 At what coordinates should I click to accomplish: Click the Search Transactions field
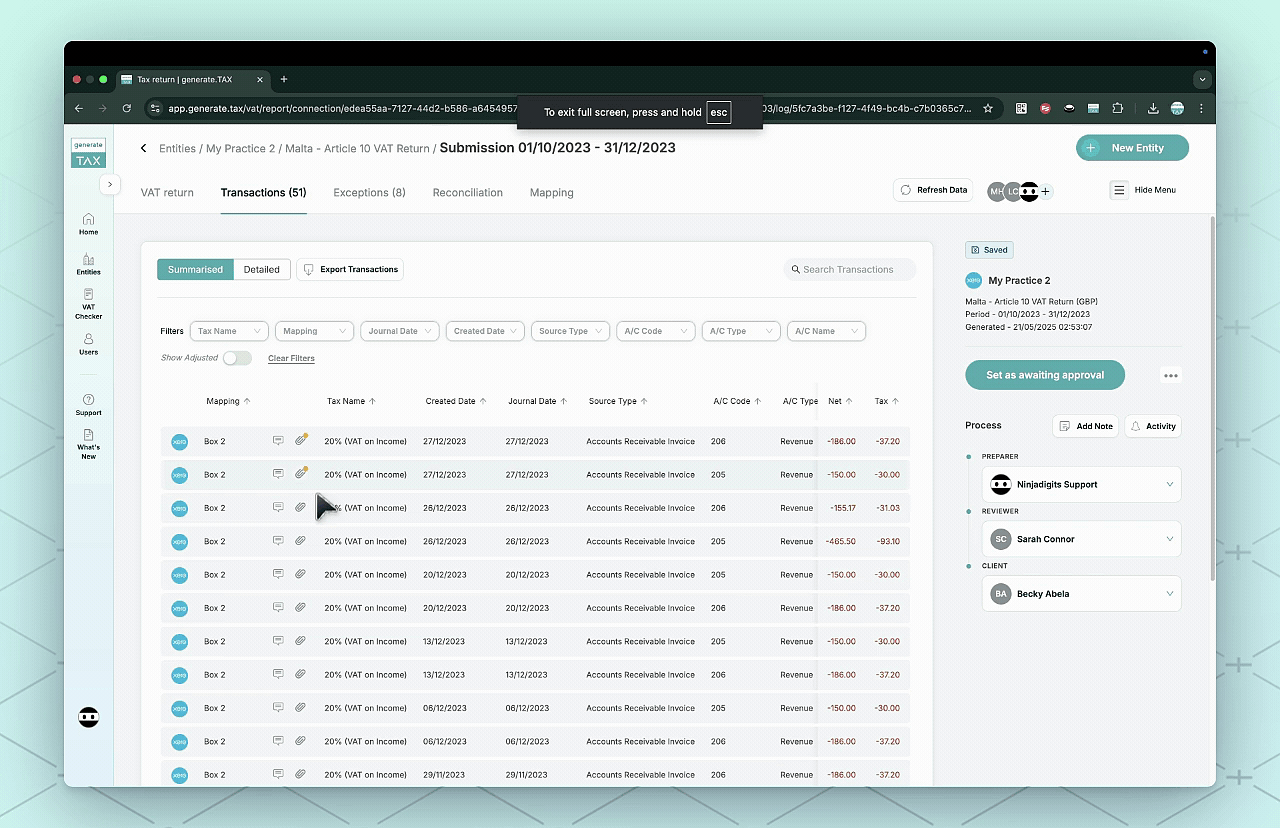[x=848, y=269]
